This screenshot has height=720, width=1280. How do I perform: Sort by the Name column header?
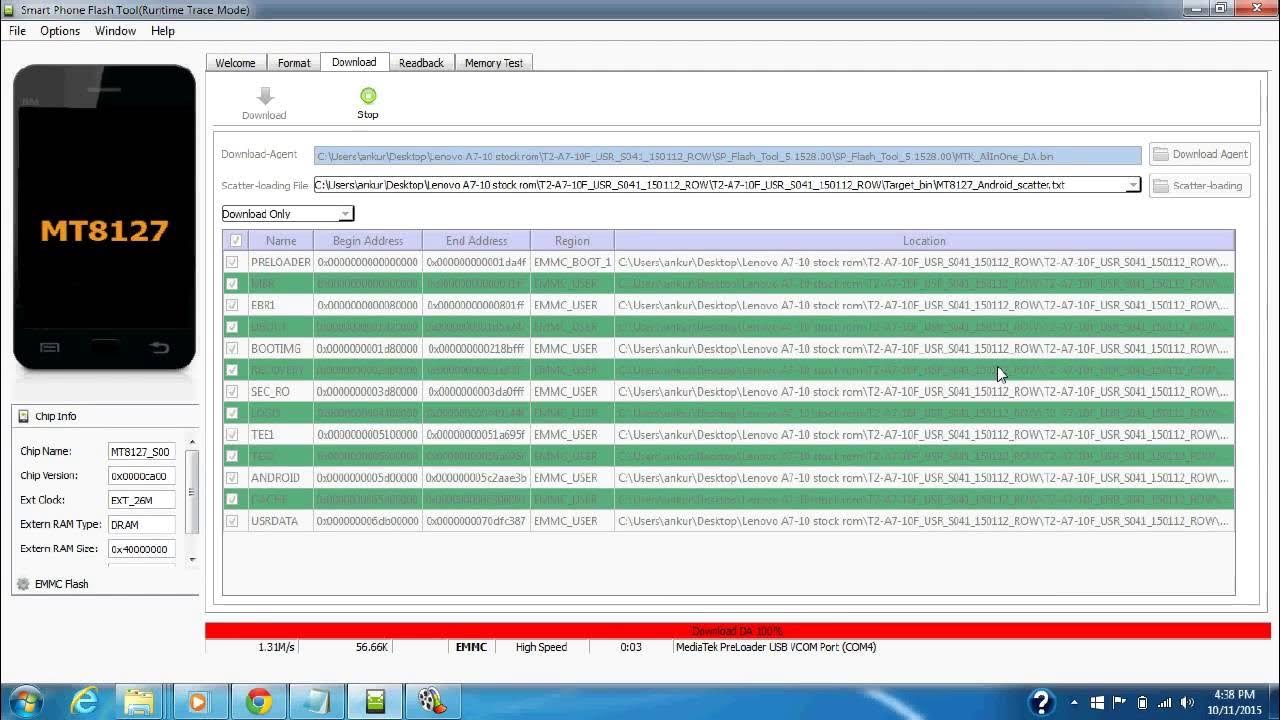(281, 241)
